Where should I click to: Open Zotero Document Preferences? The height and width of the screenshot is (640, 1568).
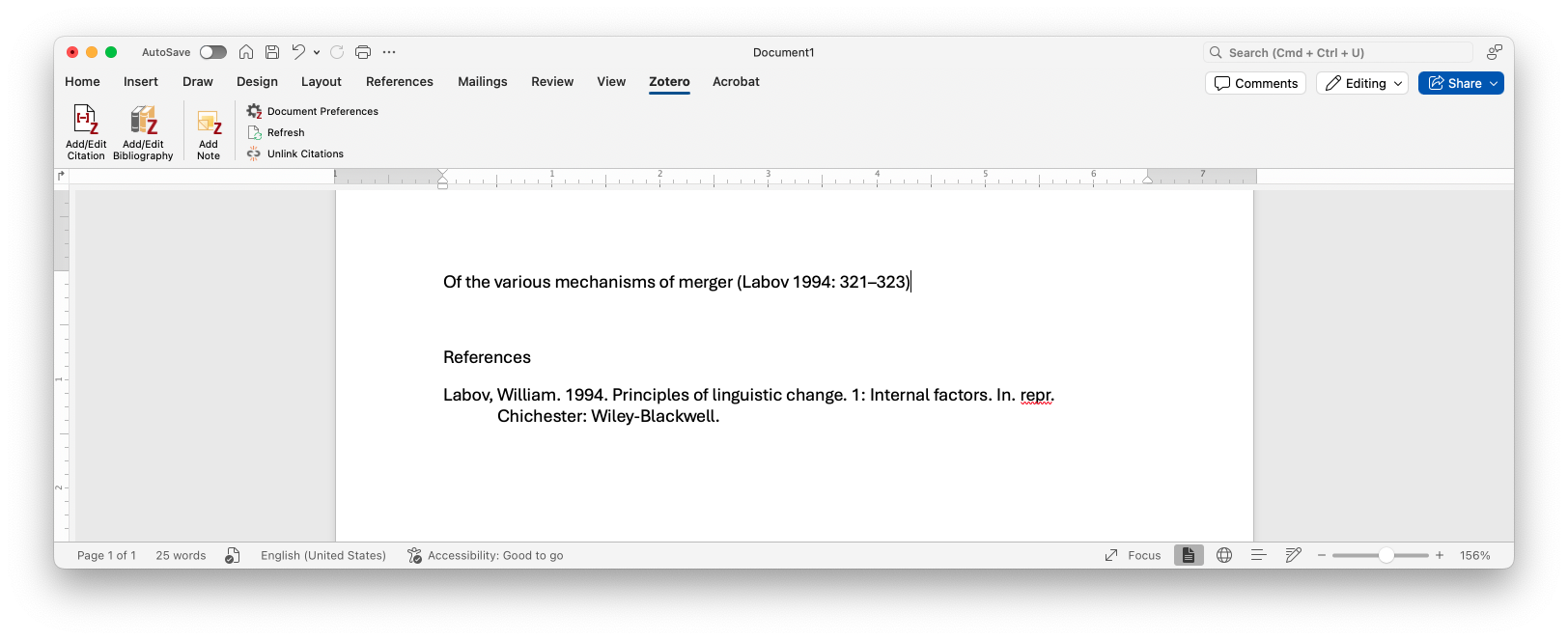pyautogui.click(x=312, y=112)
